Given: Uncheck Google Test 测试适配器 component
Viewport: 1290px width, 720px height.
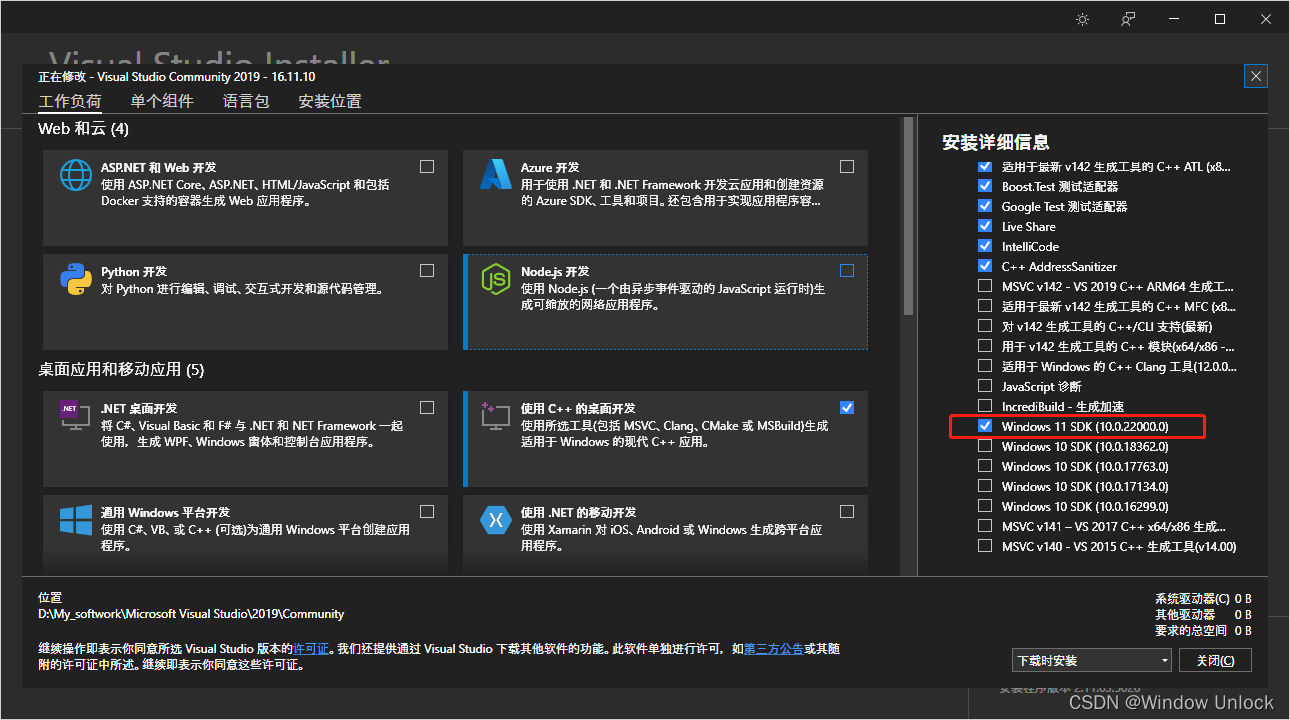Looking at the screenshot, I should pos(985,206).
